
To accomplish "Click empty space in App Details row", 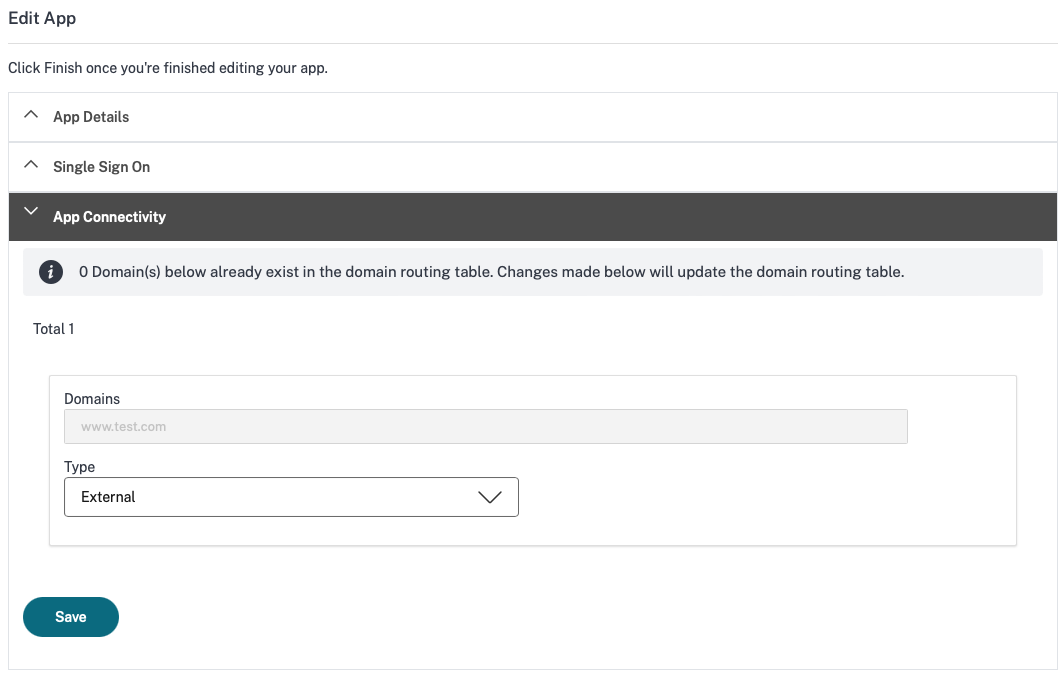I will point(600,117).
